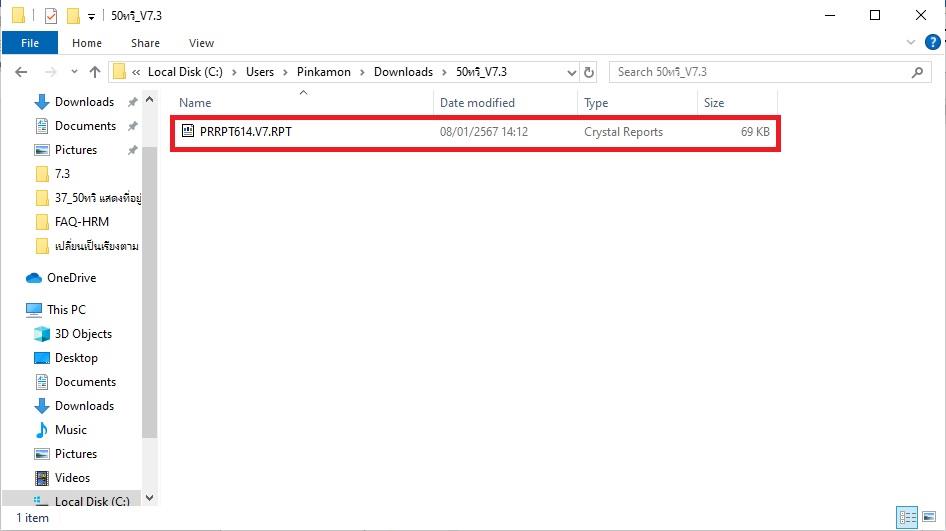Open the Share ribbon tab
The image size is (946, 531).
pos(145,43)
